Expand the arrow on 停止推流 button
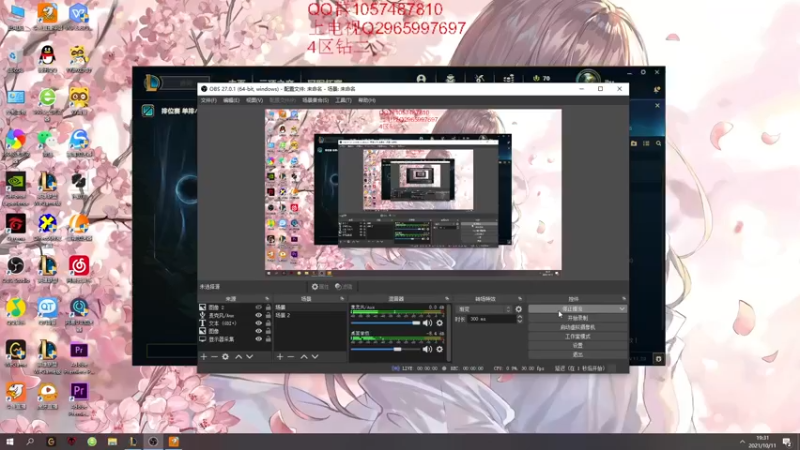Viewport: 800px width, 450px height. (622, 309)
